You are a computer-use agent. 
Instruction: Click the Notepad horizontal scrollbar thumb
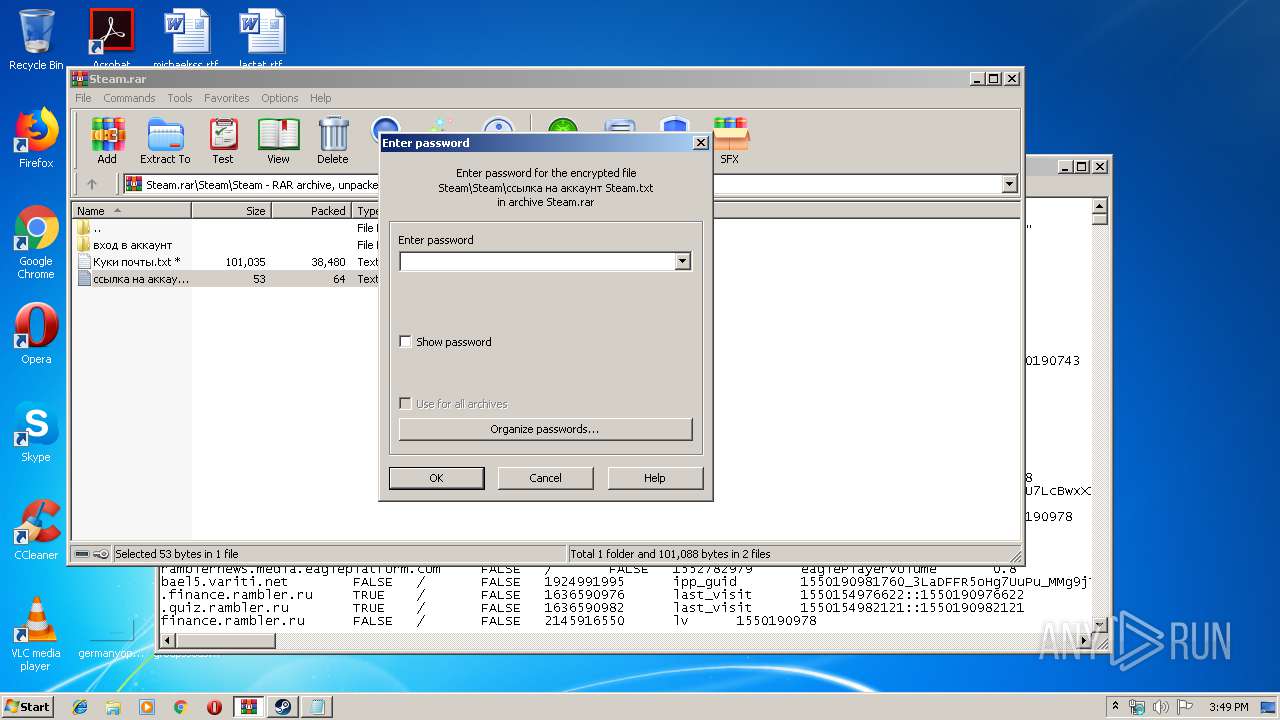coord(226,641)
